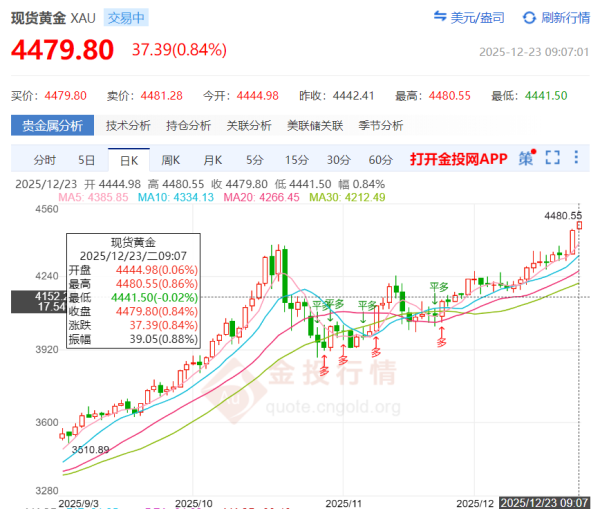The image size is (600, 509).
Task: Click the 4480.55 high label on chart
Action: [563, 216]
